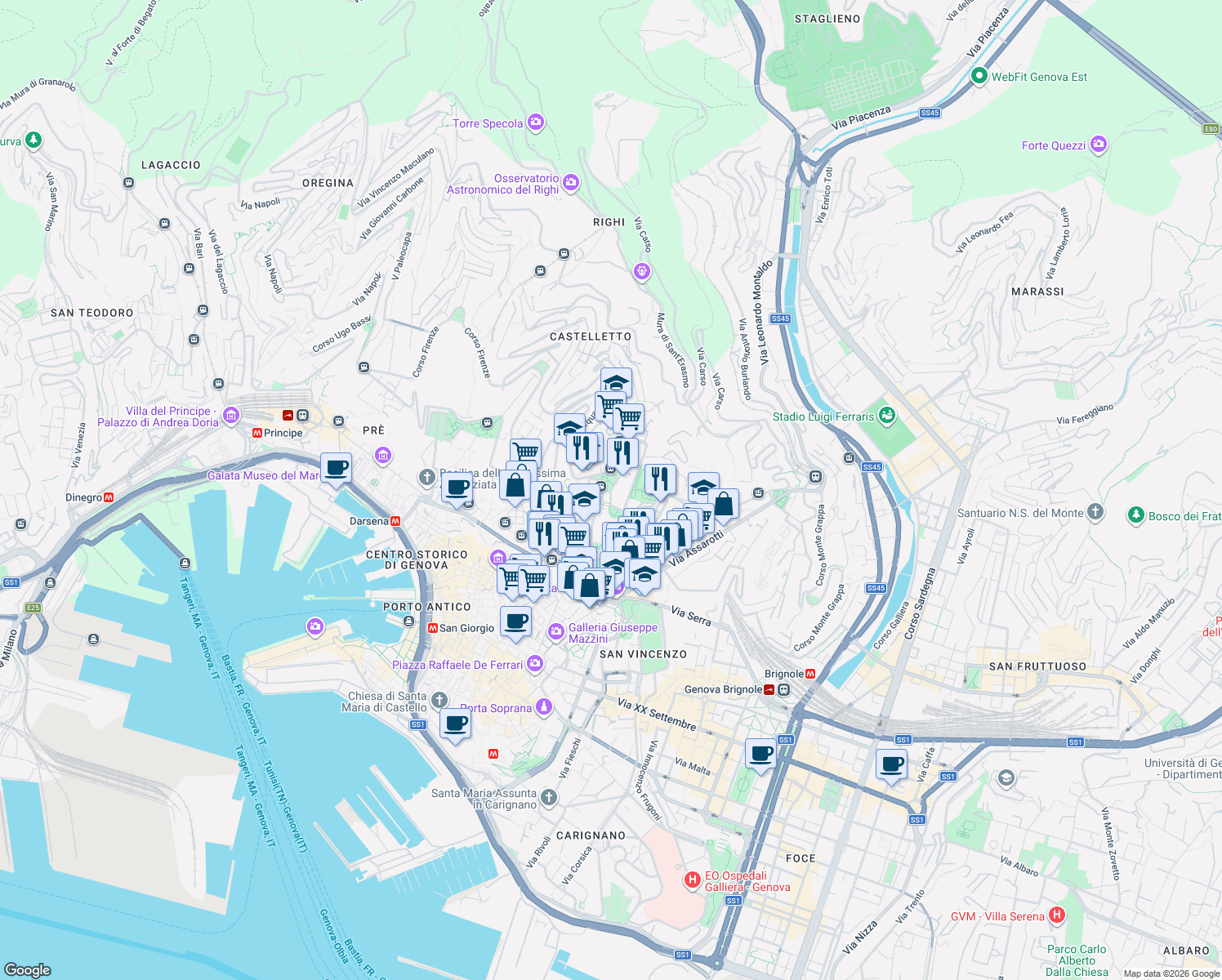The image size is (1222, 980).
Task: Click the Torre Specola camera icon
Action: pos(536,123)
